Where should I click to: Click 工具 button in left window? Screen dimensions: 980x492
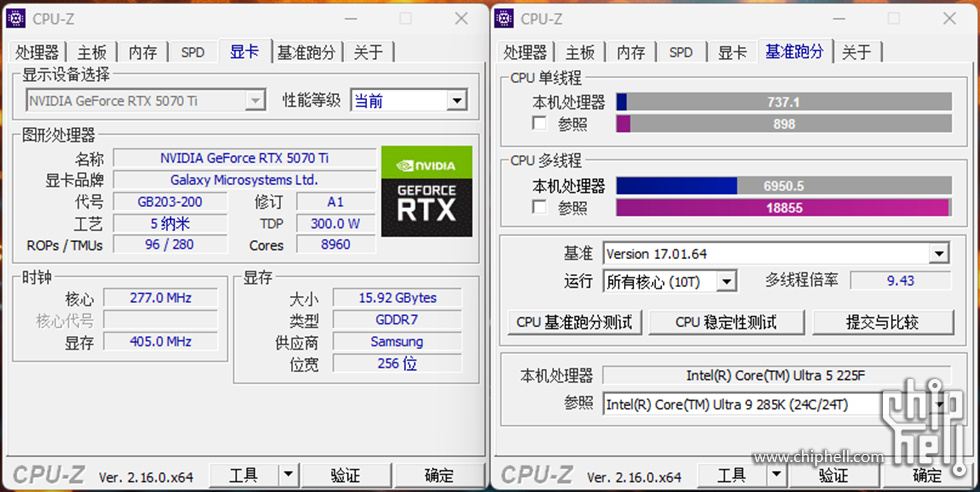tap(243, 475)
